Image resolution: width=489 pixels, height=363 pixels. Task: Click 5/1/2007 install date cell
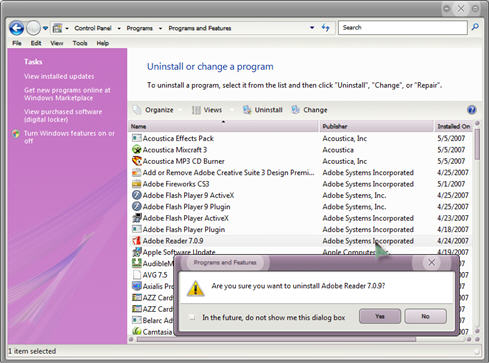click(451, 184)
